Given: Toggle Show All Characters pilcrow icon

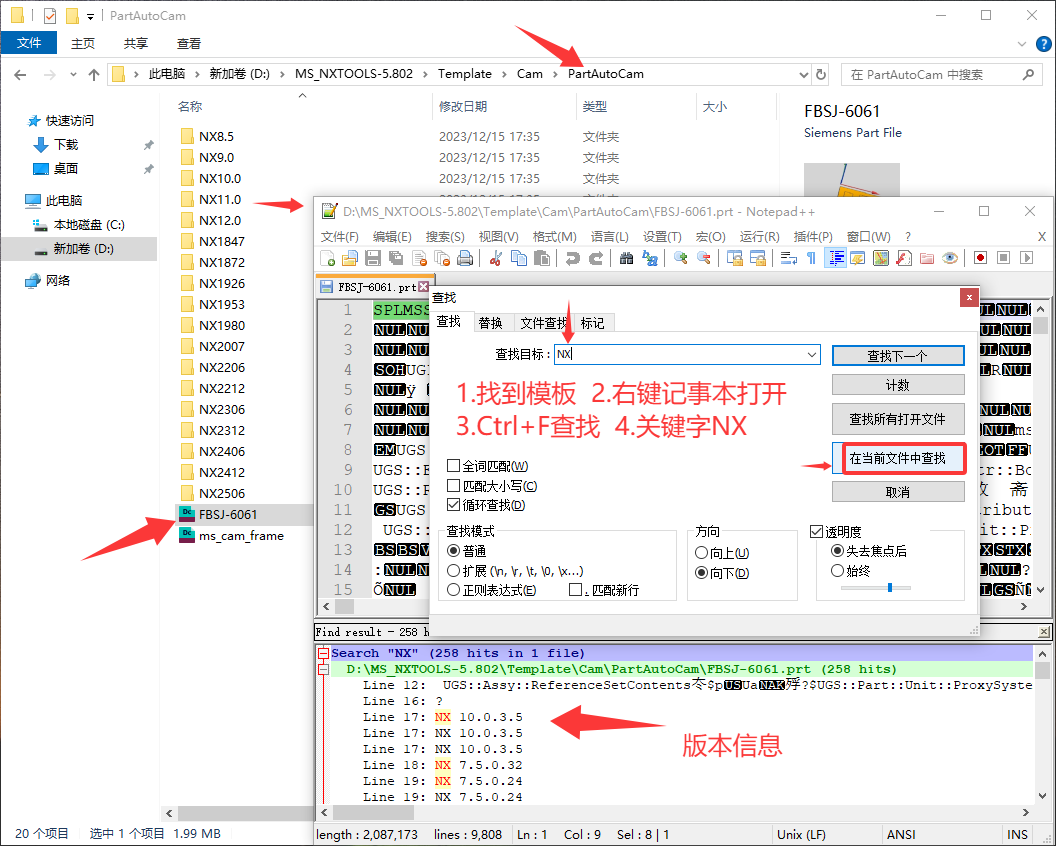Looking at the screenshot, I should (812, 258).
